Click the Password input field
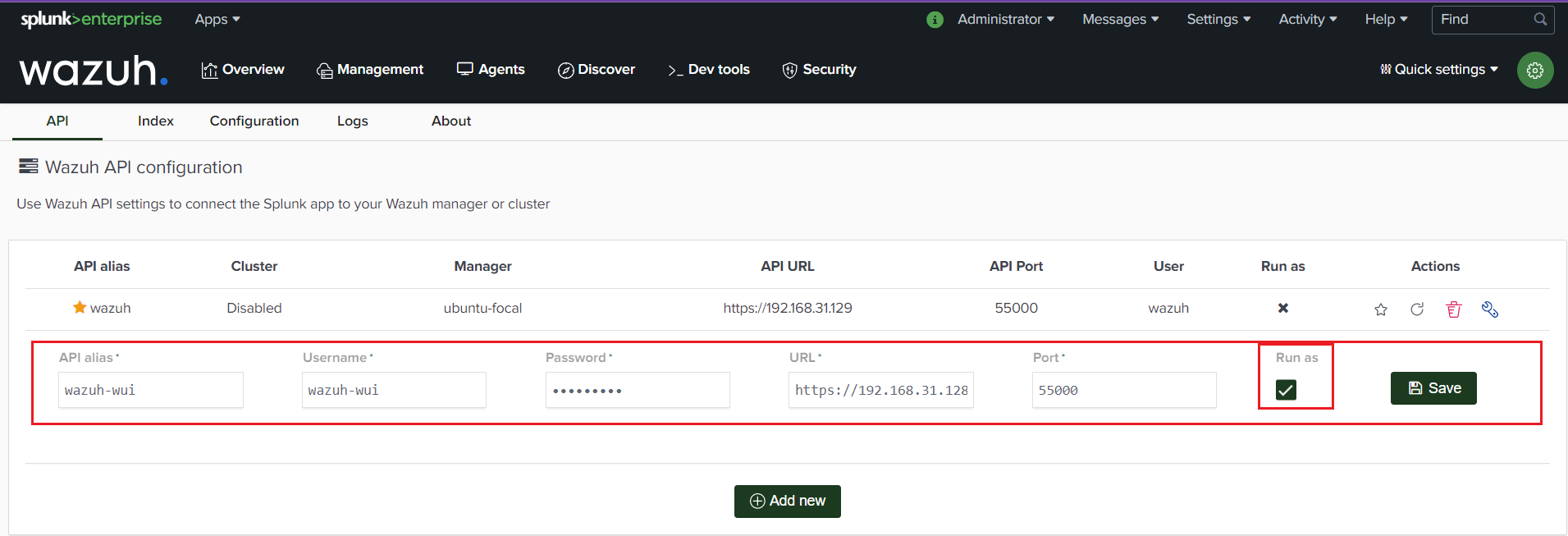Image resolution: width=1568 pixels, height=536 pixels. tap(638, 390)
